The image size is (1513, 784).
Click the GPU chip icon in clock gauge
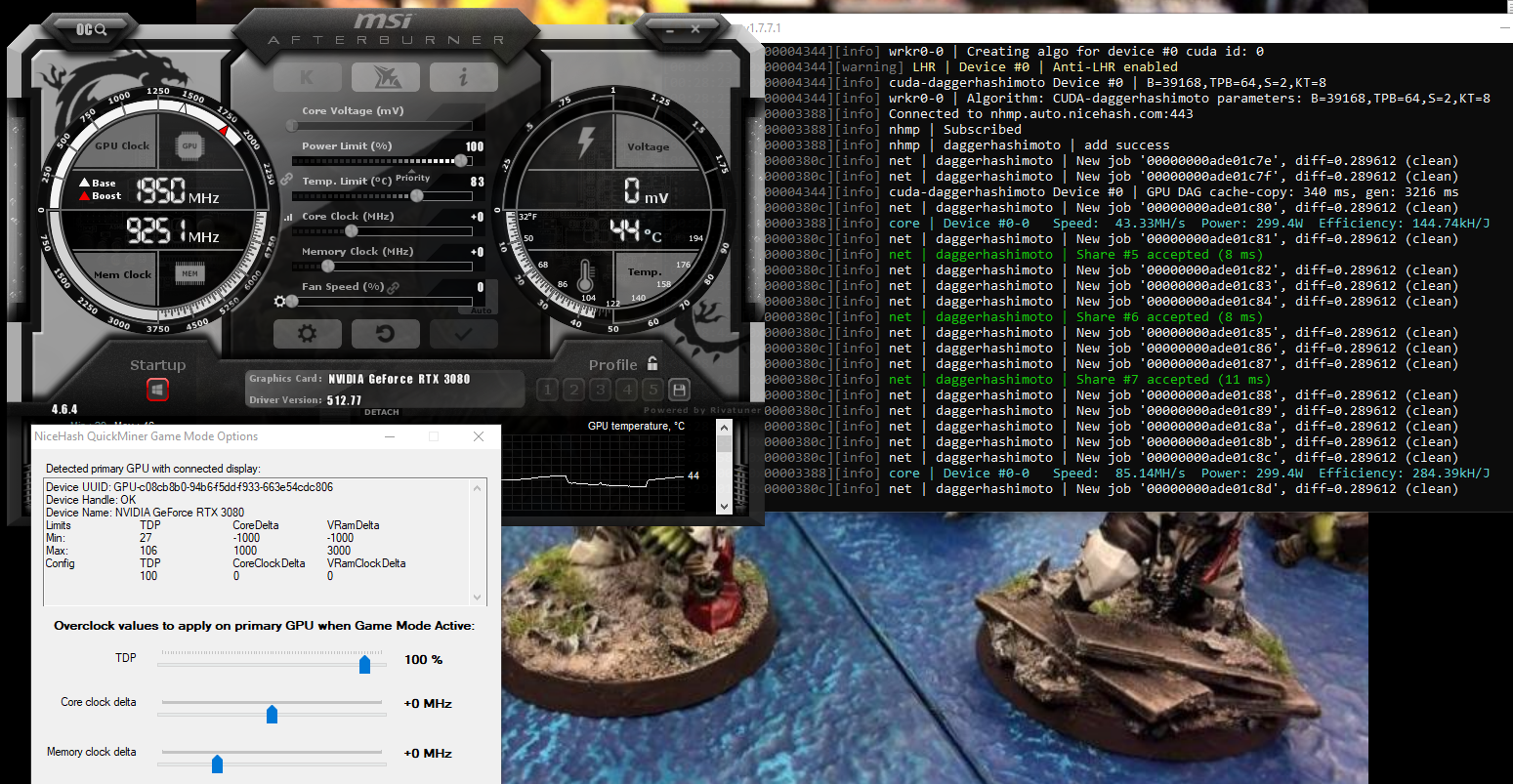(x=189, y=146)
